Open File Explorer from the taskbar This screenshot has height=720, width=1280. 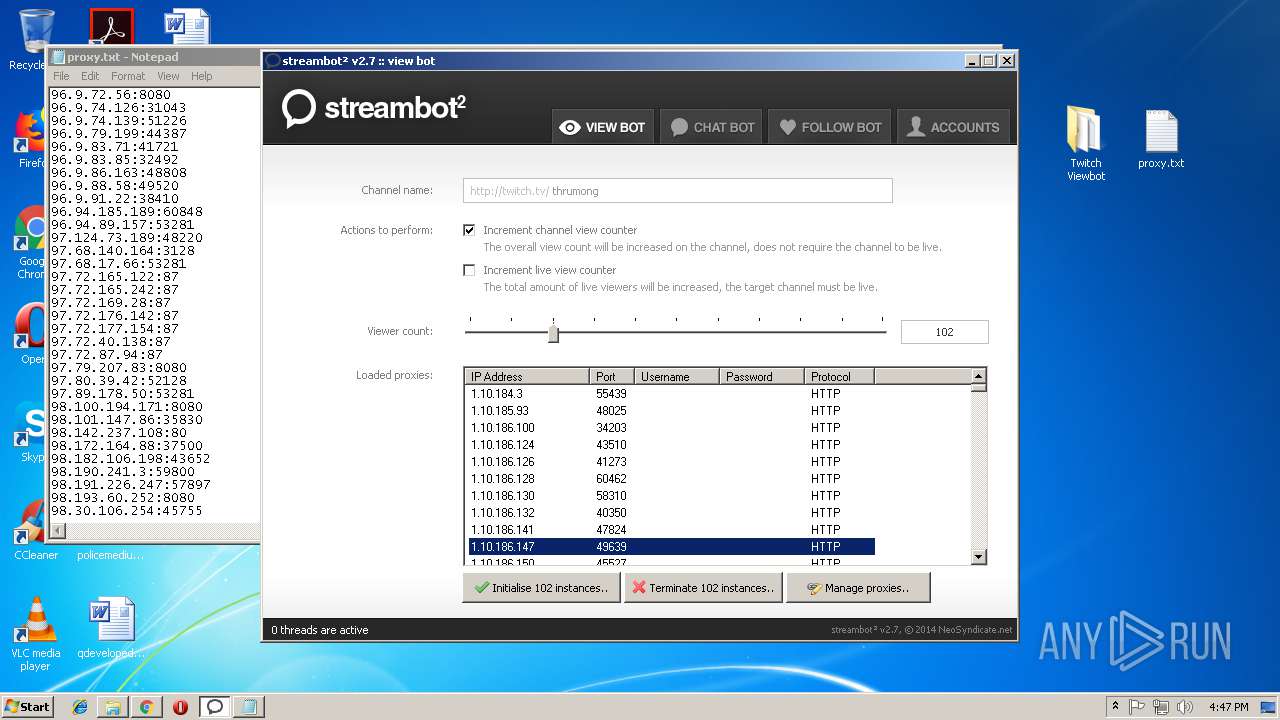click(113, 707)
